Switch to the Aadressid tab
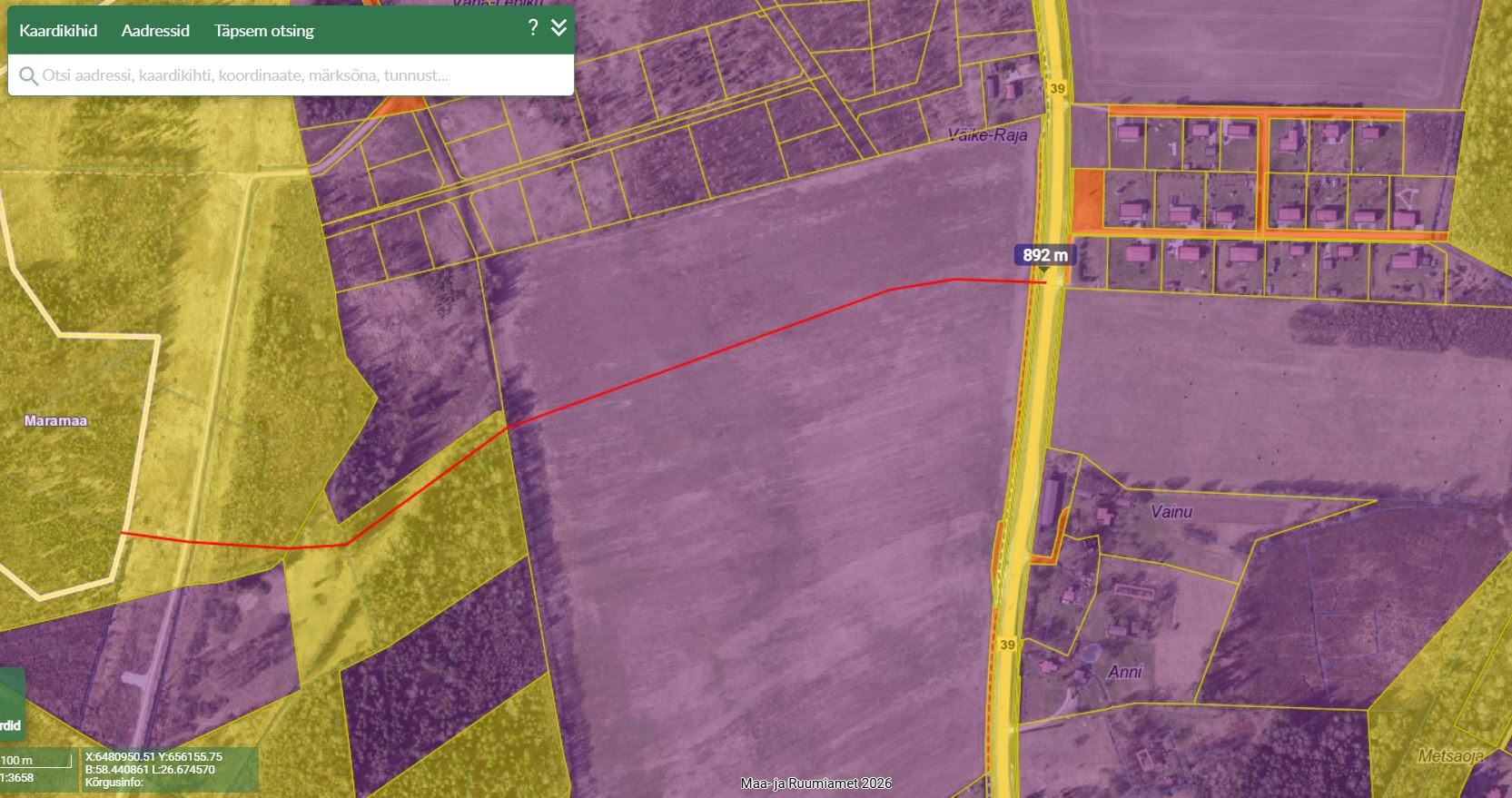 click(x=155, y=31)
